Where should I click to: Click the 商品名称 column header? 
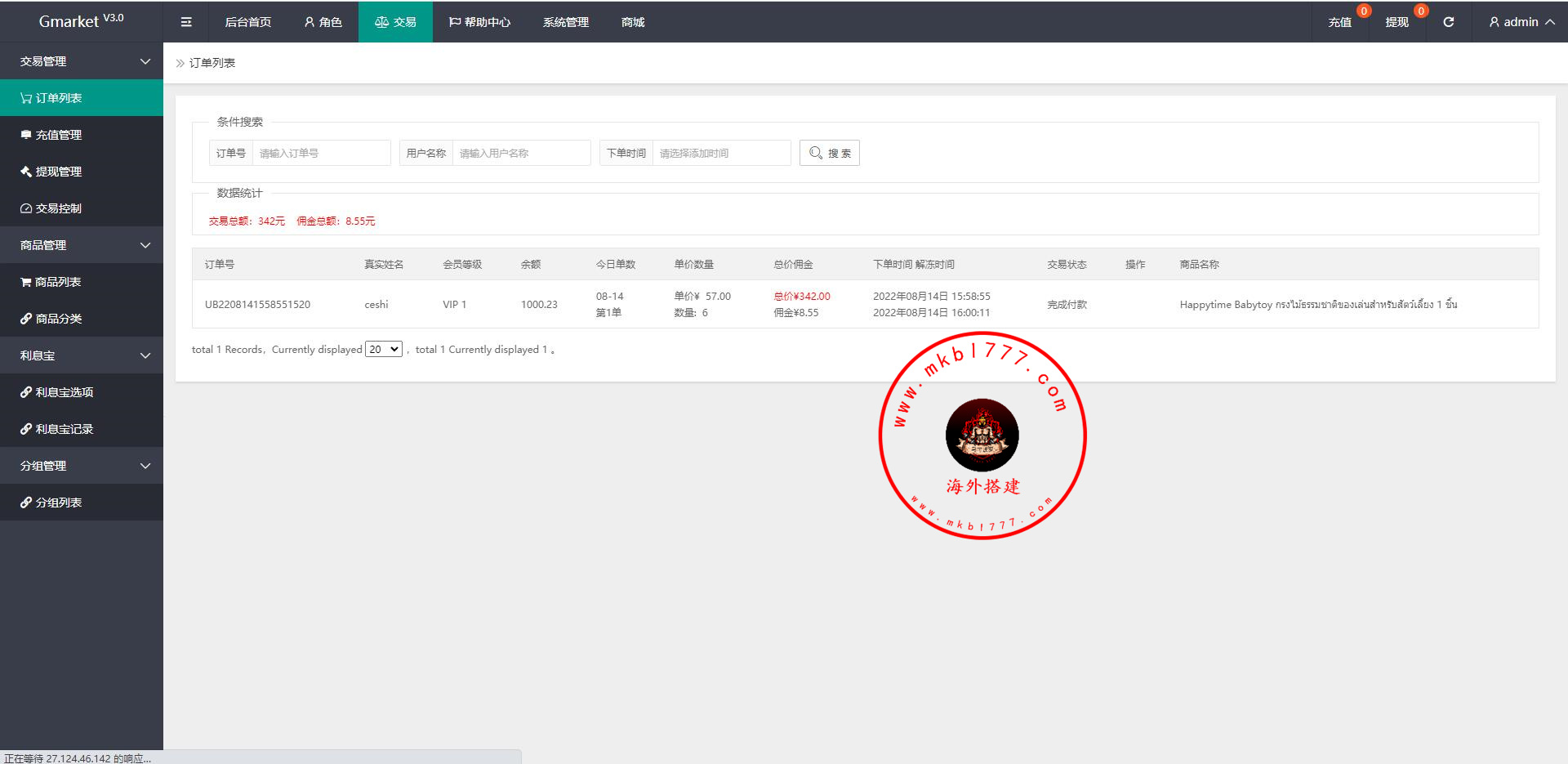(x=1199, y=264)
